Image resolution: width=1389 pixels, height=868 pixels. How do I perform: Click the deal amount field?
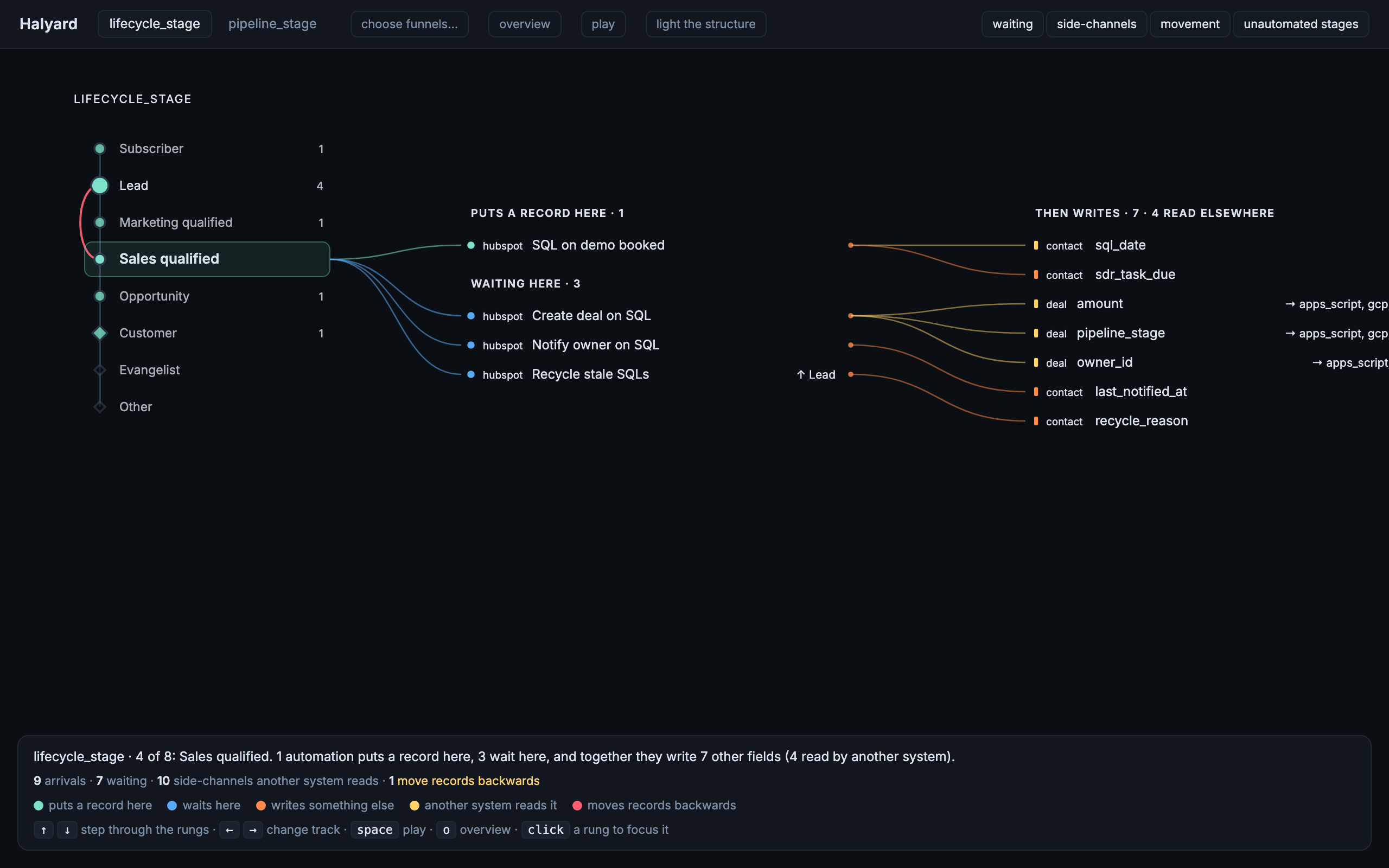(1079, 304)
